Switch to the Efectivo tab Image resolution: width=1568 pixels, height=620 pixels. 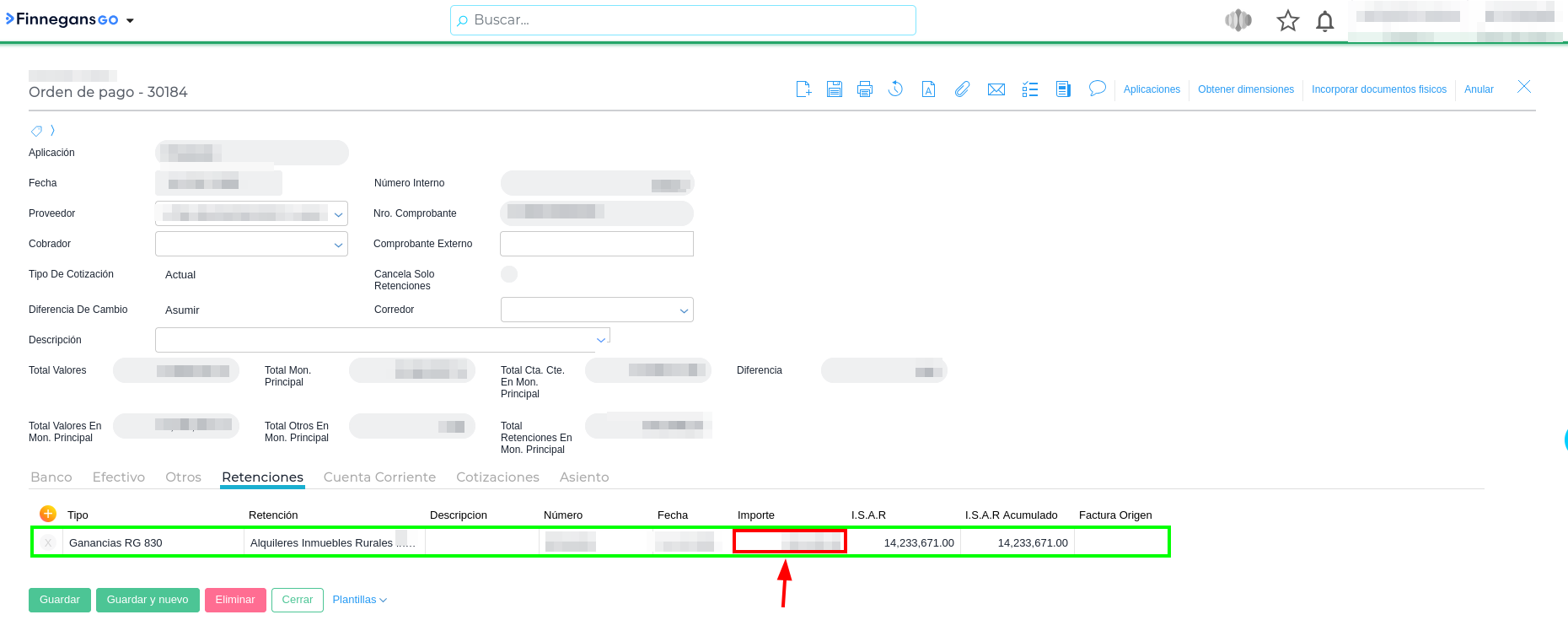click(x=119, y=477)
